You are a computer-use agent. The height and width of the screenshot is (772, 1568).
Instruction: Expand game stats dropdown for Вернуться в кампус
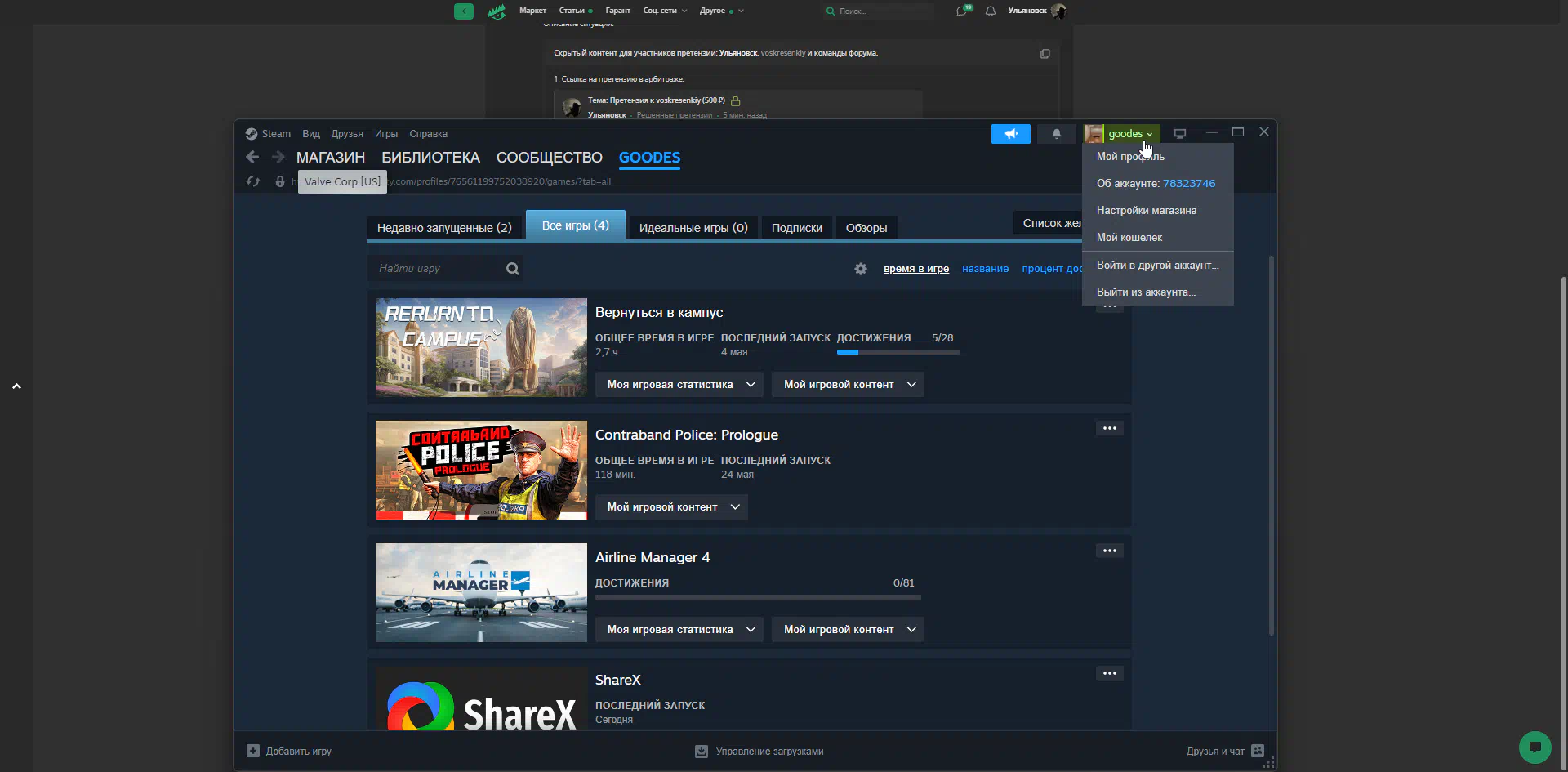point(680,384)
